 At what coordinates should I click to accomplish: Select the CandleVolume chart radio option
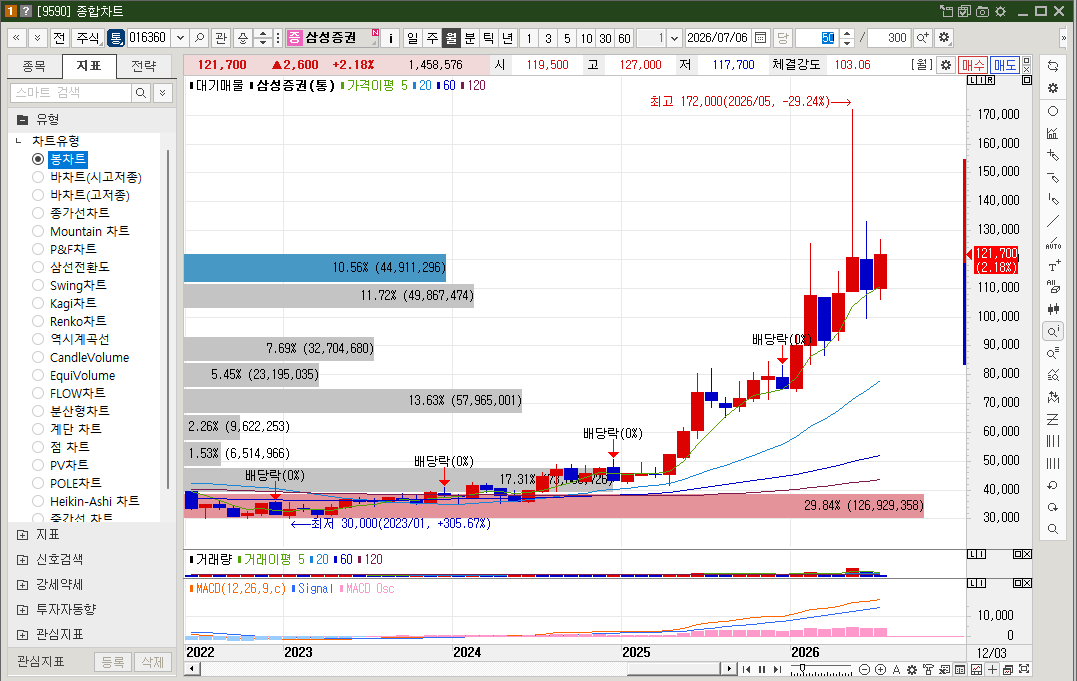tap(38, 357)
